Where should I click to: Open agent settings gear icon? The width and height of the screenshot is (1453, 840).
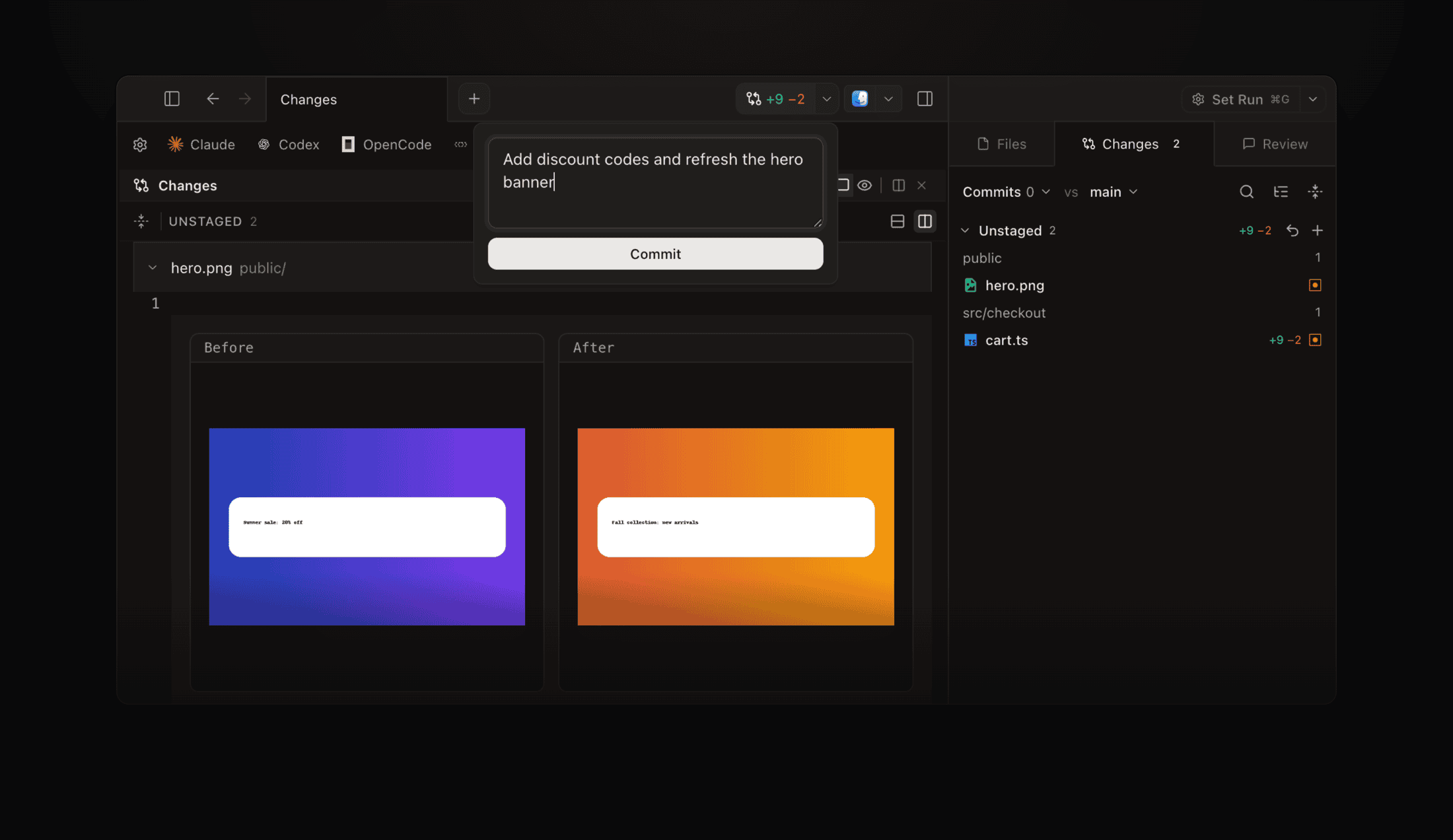140,145
